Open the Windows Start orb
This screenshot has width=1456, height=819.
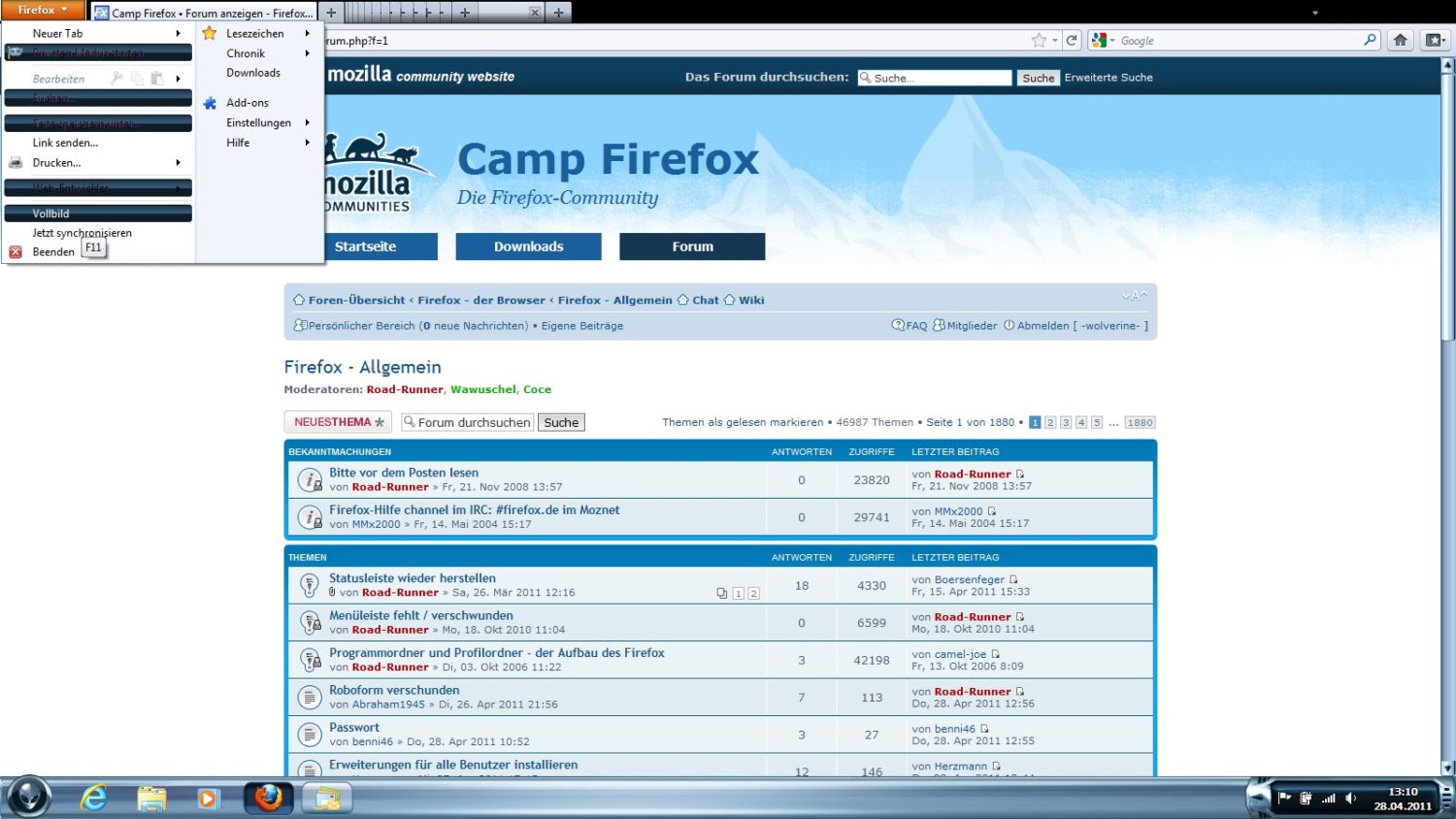click(29, 798)
